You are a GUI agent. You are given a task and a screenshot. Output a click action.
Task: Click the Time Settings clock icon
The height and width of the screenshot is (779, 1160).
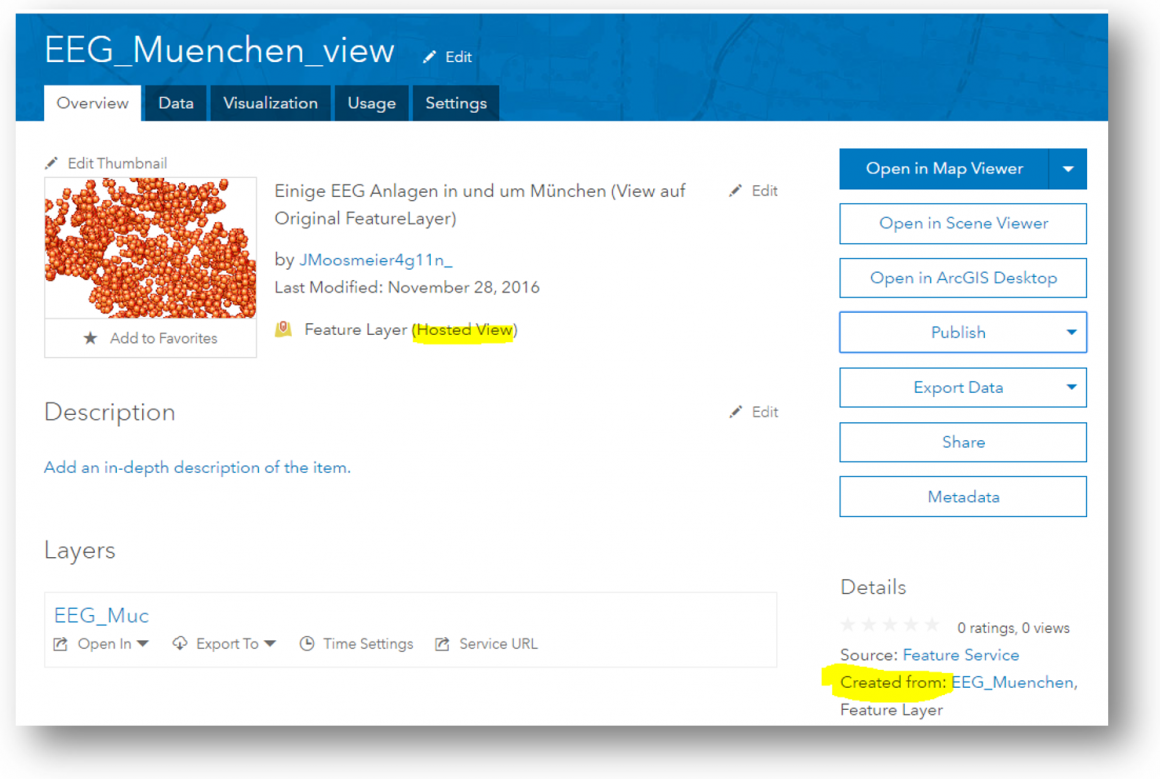[306, 644]
